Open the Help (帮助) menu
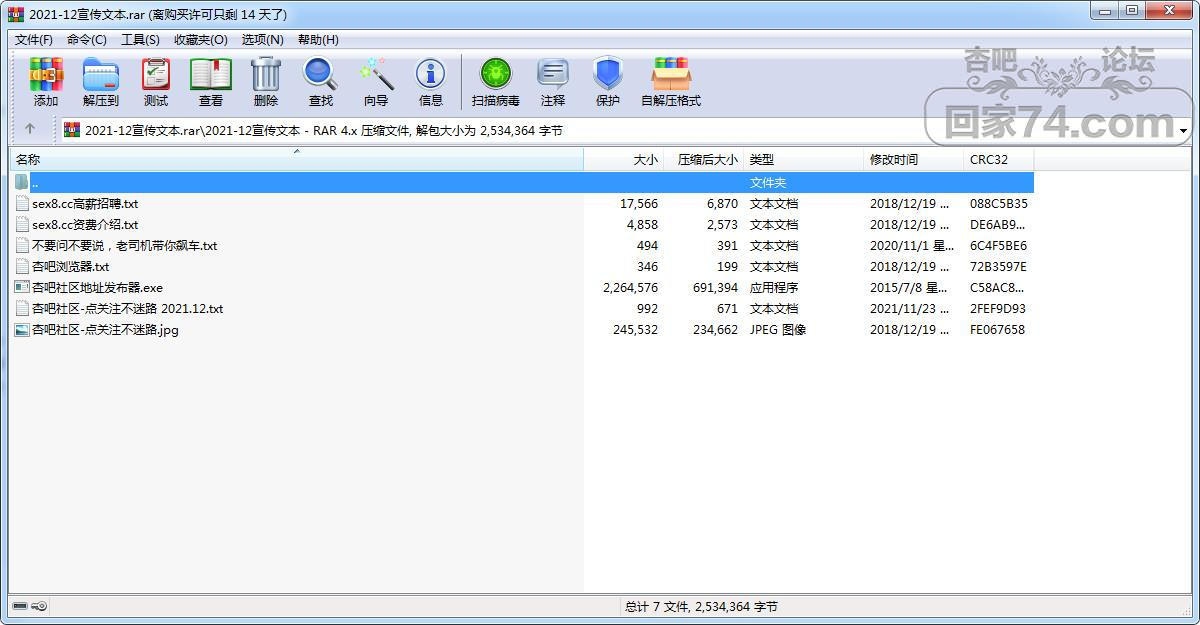 (x=318, y=39)
